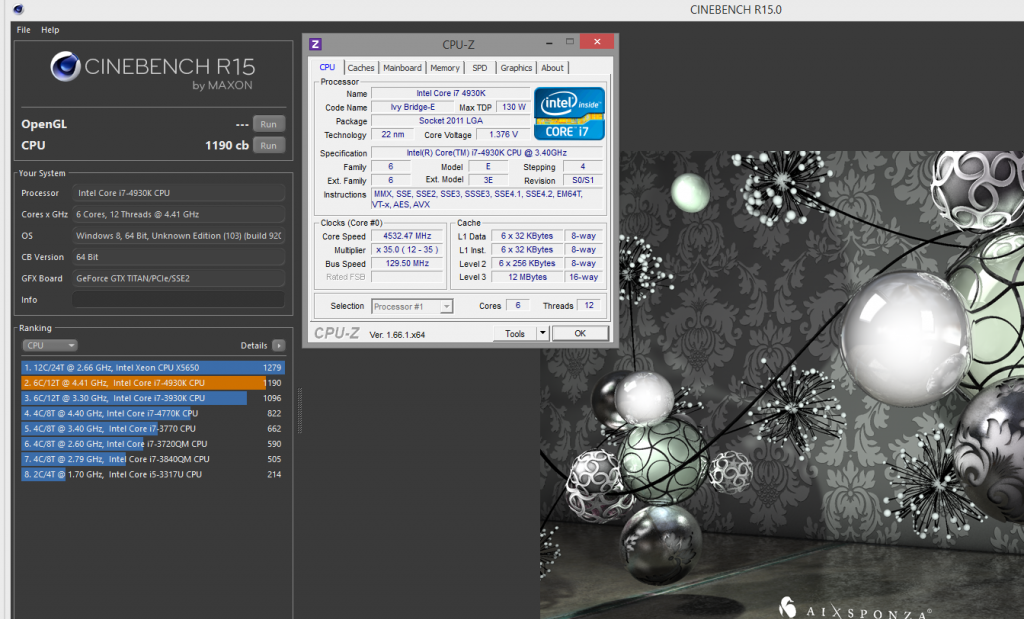Open the File menu

24,30
